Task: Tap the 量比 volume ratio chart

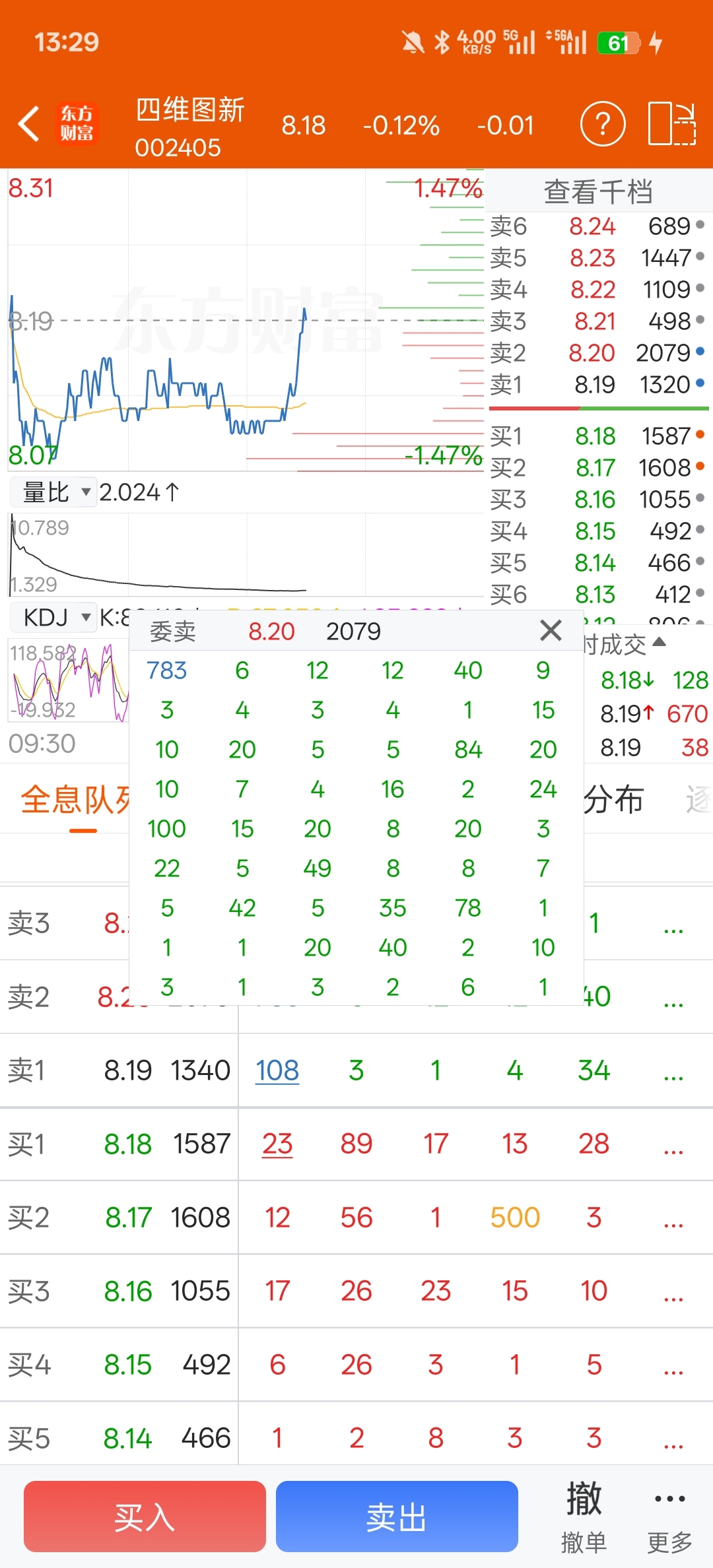Action: pos(246,554)
